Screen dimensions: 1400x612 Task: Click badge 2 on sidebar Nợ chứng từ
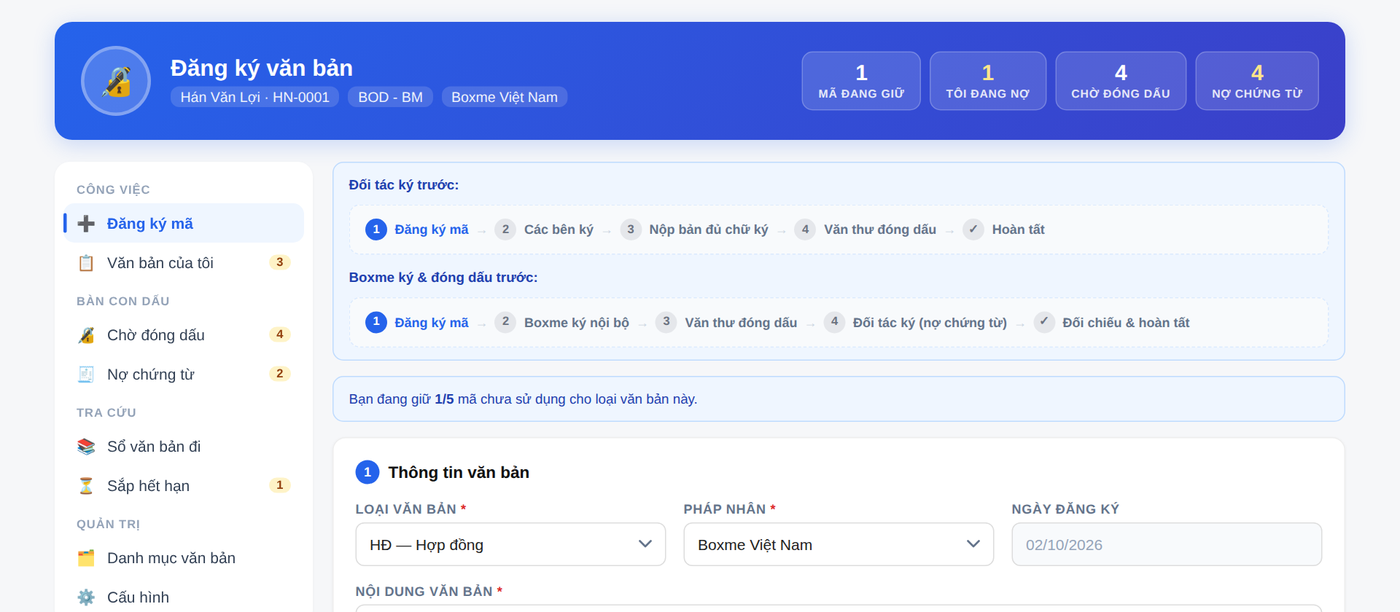pyautogui.click(x=280, y=374)
